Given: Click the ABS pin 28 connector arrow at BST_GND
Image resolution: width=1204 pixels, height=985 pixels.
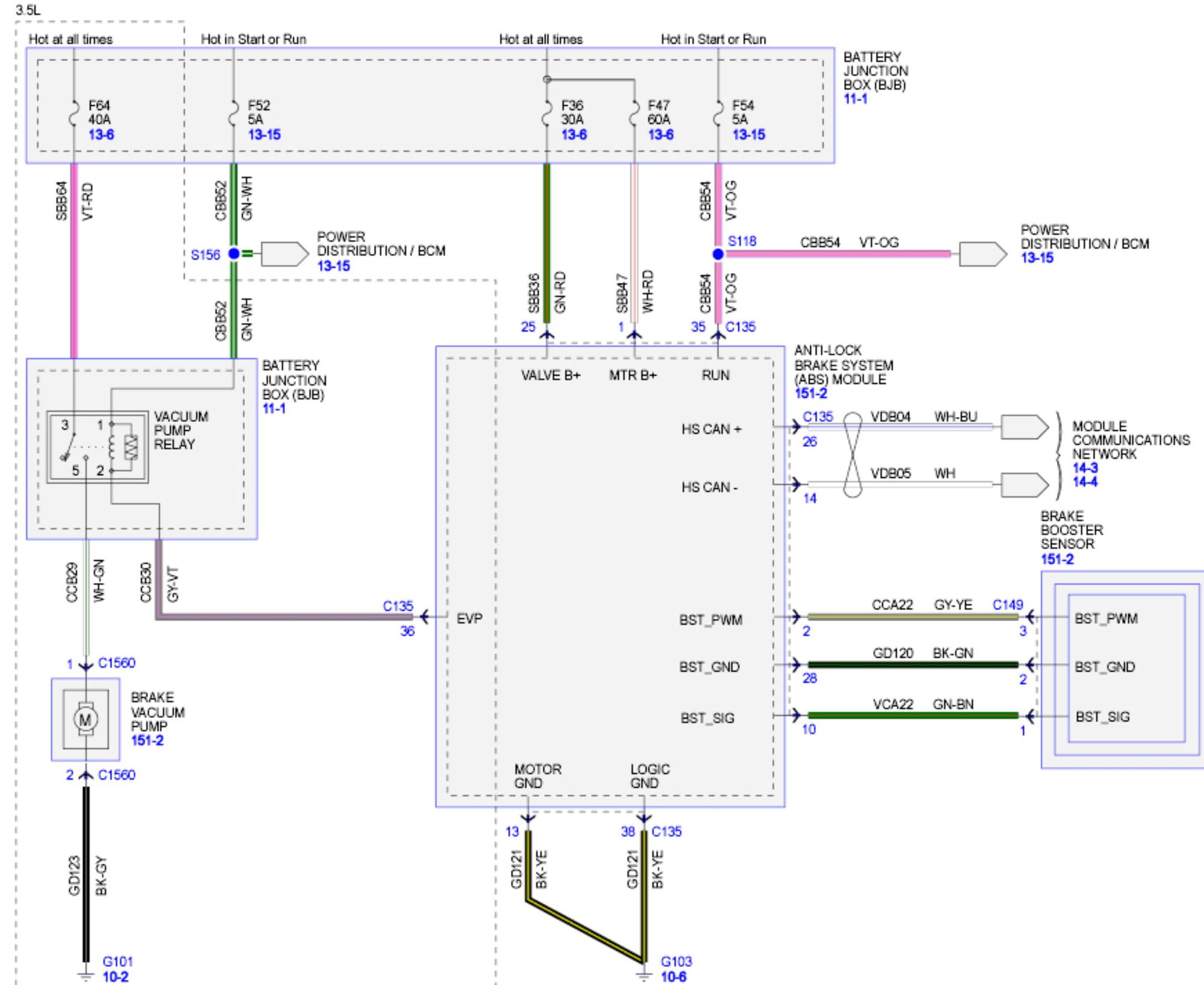Looking at the screenshot, I should pyautogui.click(x=796, y=665).
